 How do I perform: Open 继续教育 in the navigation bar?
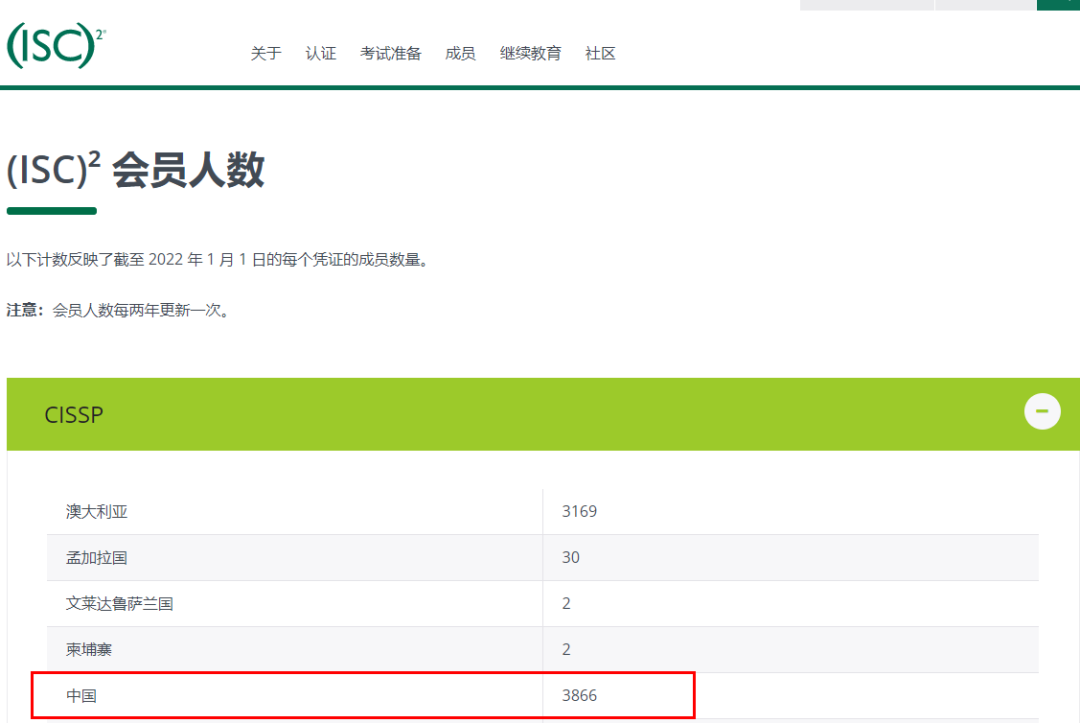coord(530,54)
